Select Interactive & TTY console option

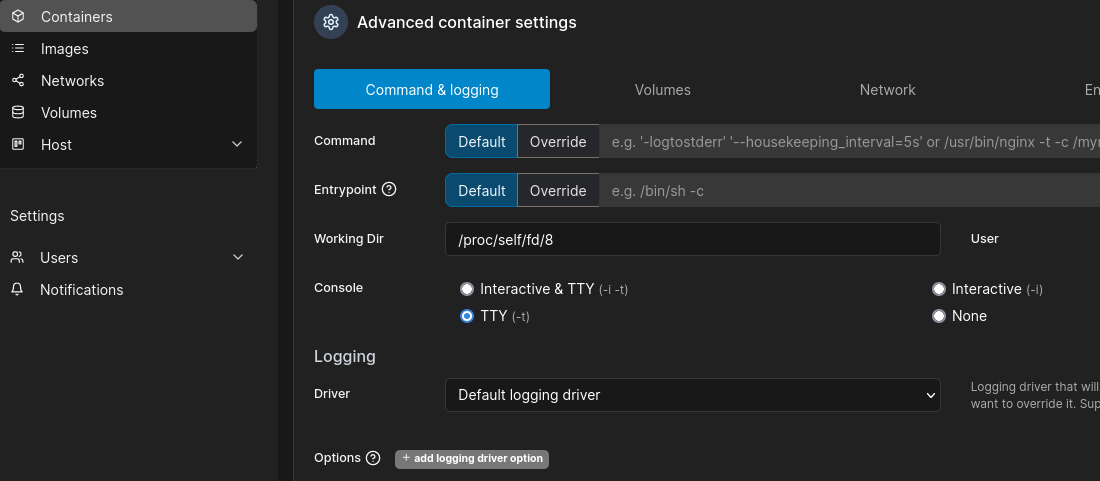tap(466, 289)
